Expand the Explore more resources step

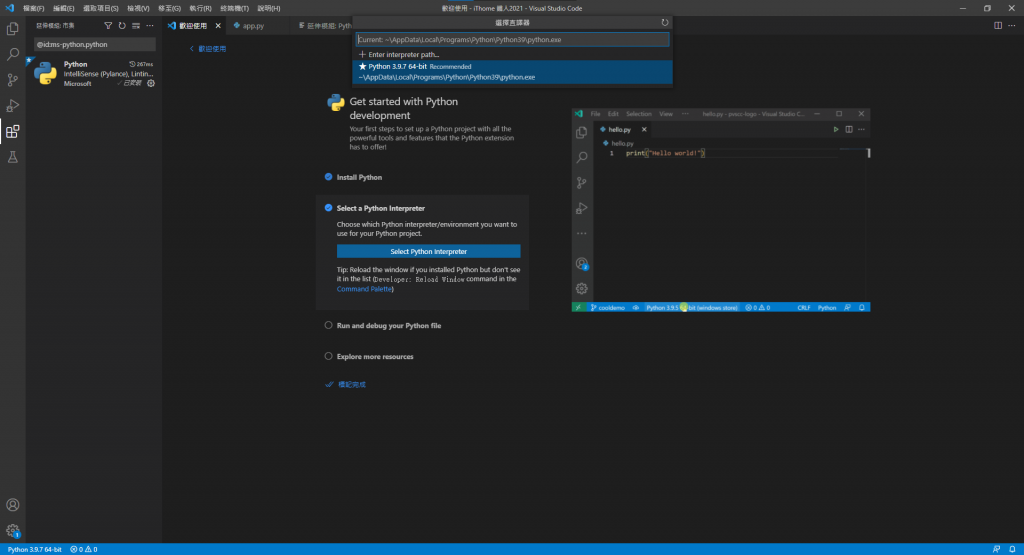tap(375, 357)
